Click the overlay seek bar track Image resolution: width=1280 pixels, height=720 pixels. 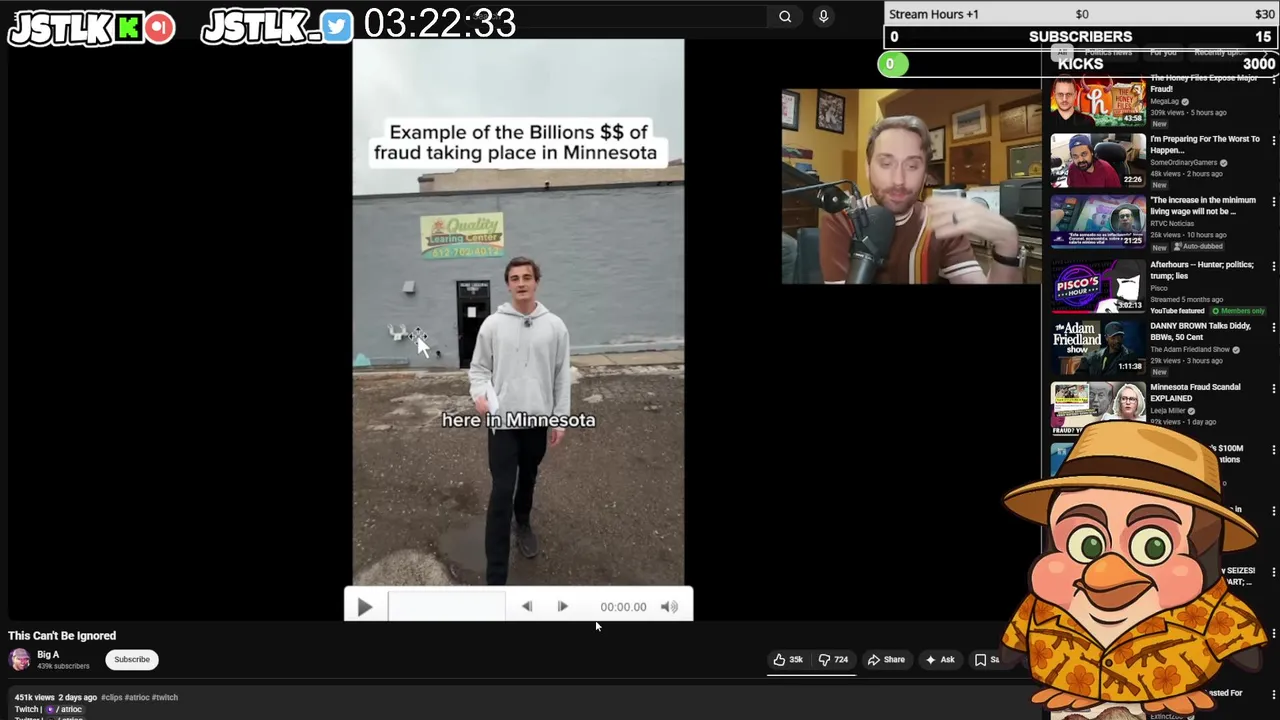tap(446, 606)
